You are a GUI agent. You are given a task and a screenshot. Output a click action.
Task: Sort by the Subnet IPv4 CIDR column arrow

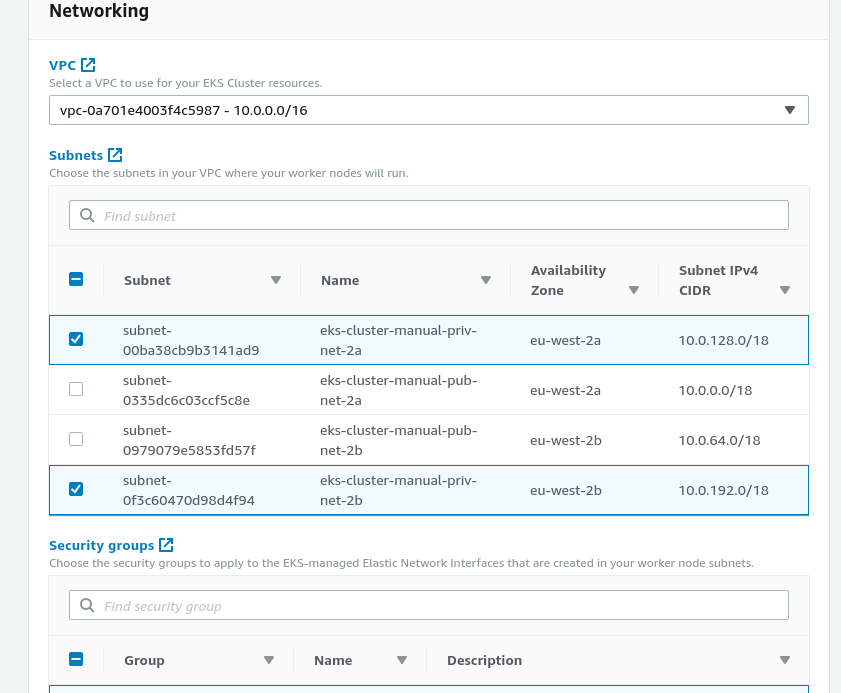[785, 290]
